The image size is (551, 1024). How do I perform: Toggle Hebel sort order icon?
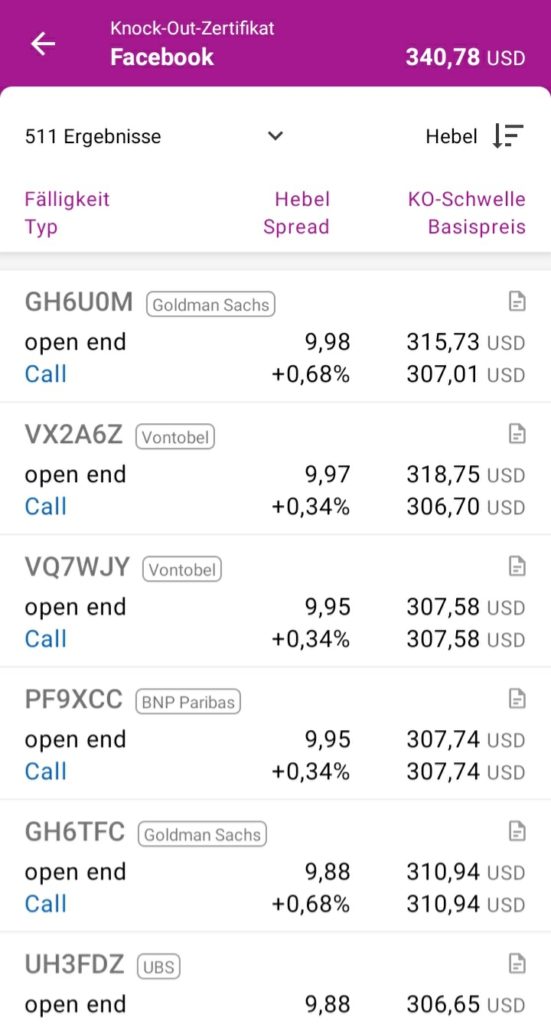(509, 136)
